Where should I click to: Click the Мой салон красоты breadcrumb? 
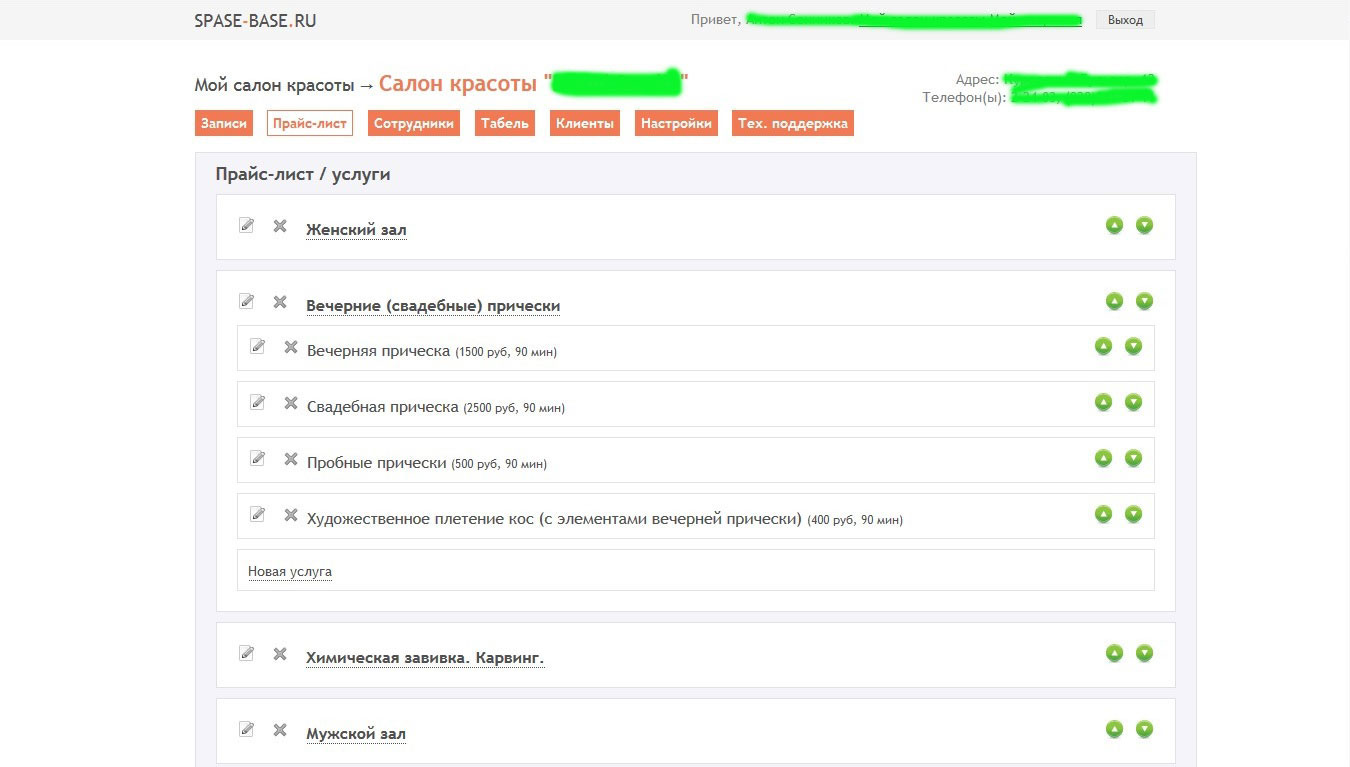coord(275,85)
